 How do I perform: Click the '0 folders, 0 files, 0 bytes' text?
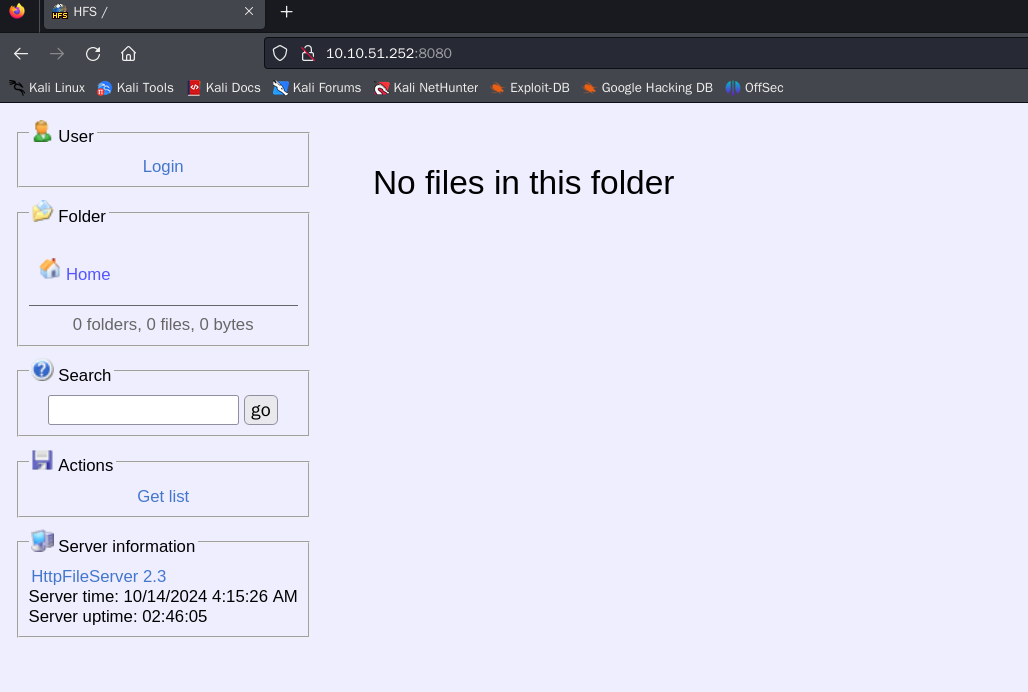tap(163, 324)
